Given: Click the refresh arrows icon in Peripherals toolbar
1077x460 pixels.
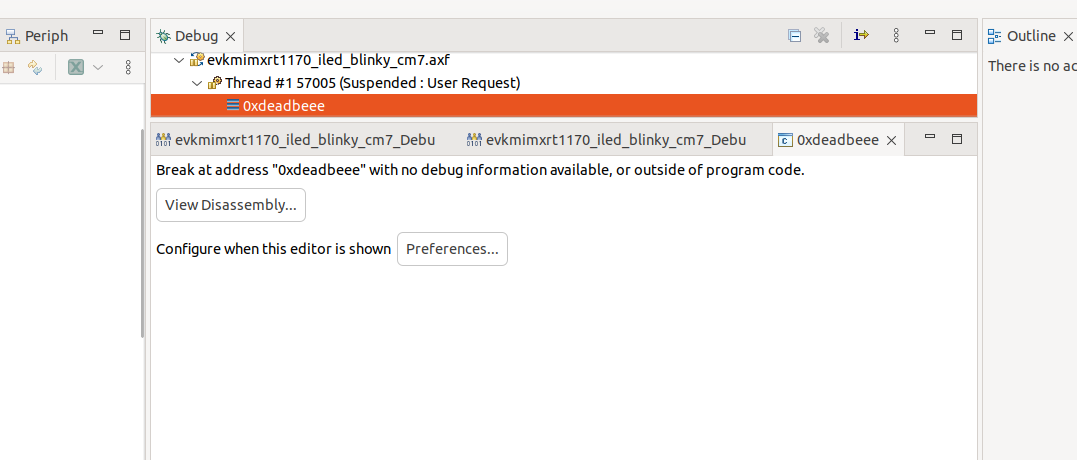Looking at the screenshot, I should [35, 67].
